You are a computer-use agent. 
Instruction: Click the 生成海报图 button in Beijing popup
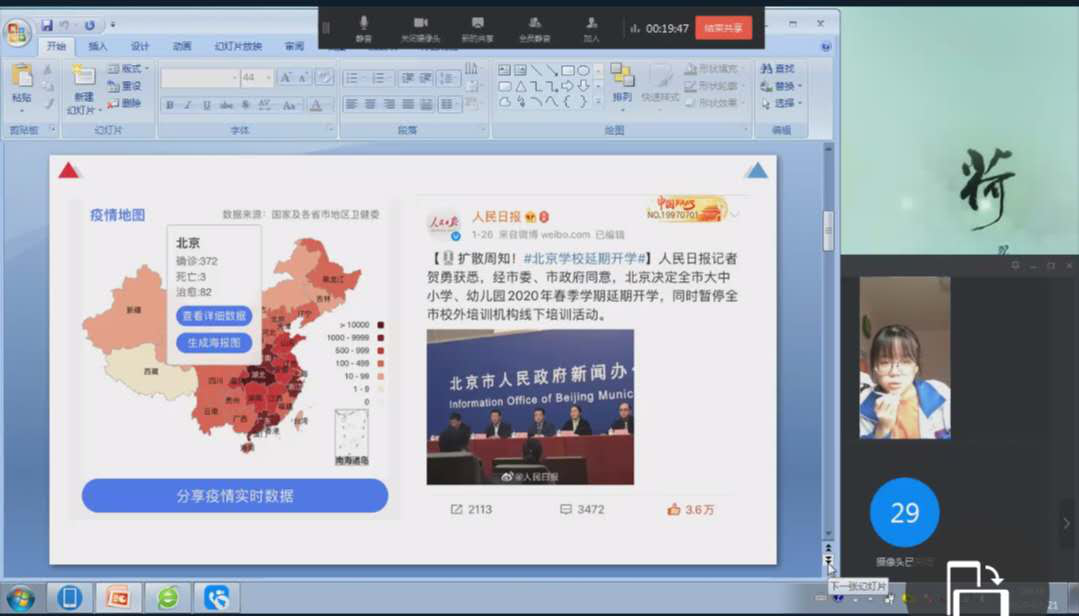tap(214, 343)
